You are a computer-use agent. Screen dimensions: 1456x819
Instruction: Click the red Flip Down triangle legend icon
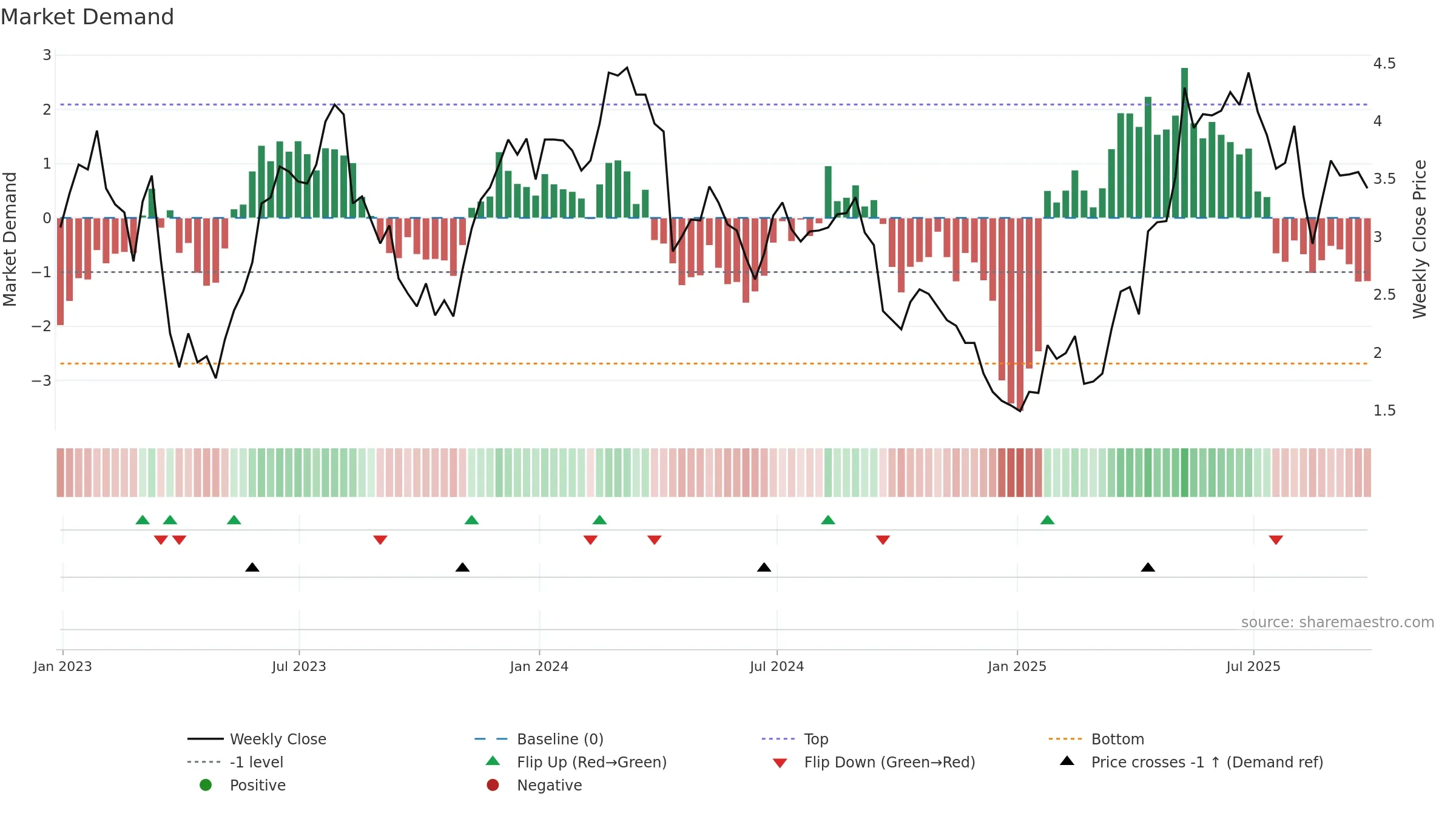[780, 763]
